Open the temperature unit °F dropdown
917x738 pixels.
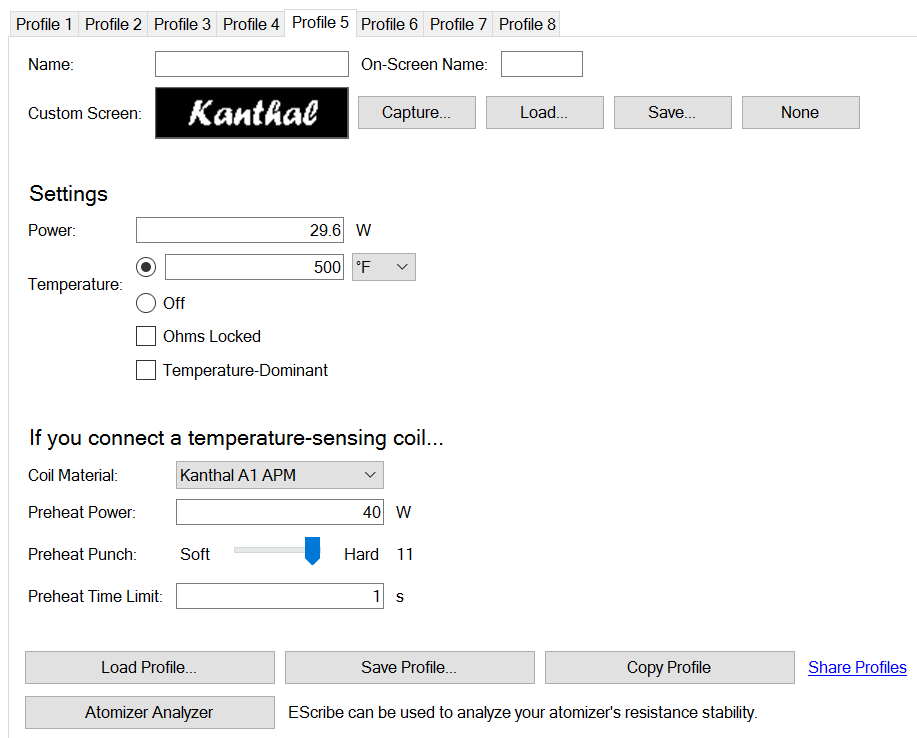point(383,267)
